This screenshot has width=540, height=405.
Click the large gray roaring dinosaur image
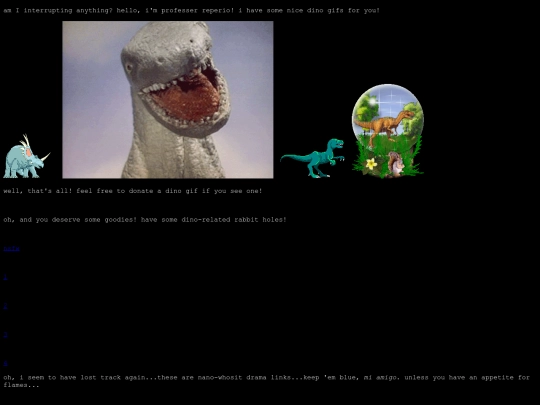pos(168,100)
